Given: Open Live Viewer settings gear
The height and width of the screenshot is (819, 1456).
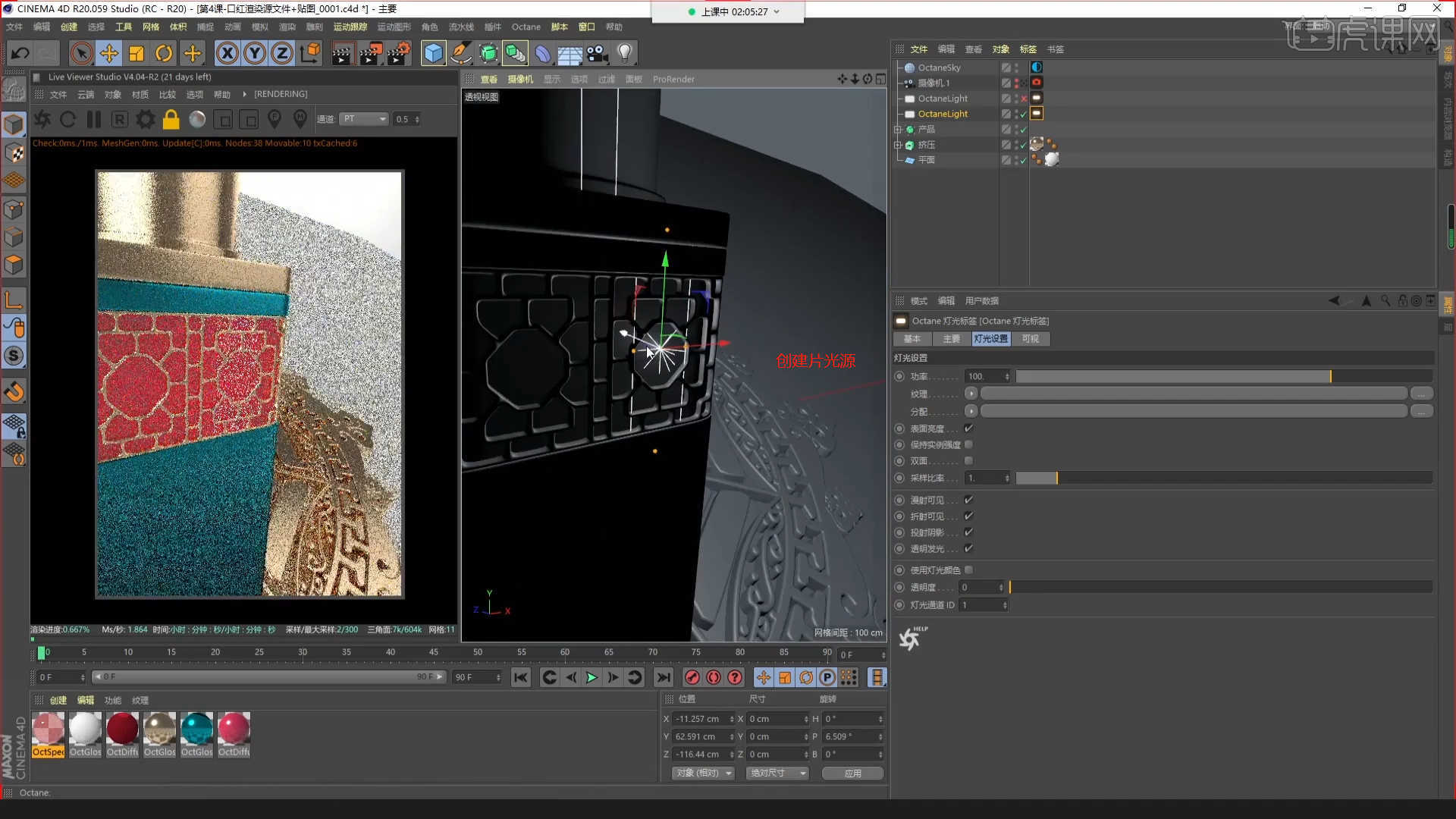Looking at the screenshot, I should point(145,119).
